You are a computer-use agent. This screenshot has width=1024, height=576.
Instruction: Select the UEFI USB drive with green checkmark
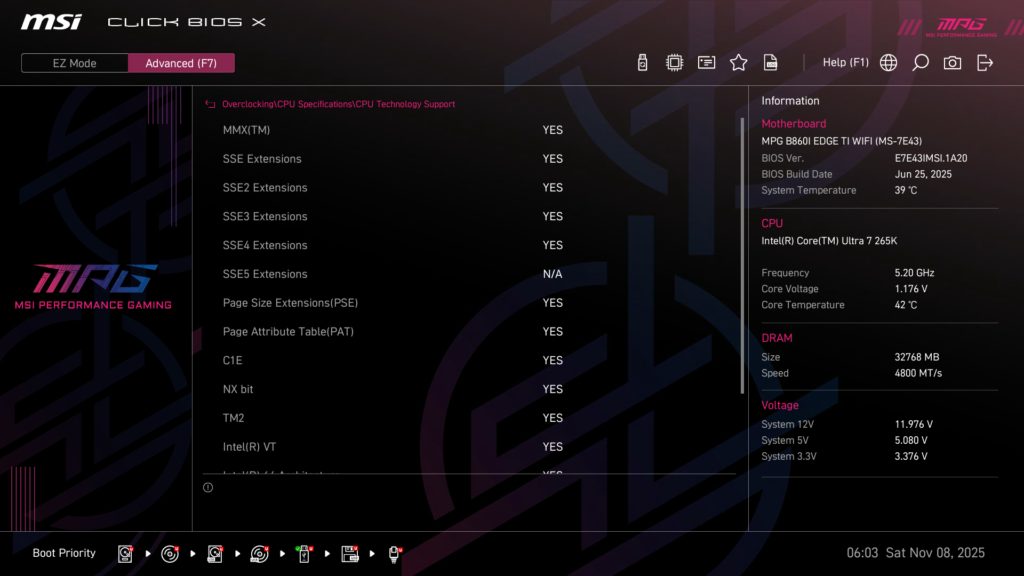pos(303,553)
